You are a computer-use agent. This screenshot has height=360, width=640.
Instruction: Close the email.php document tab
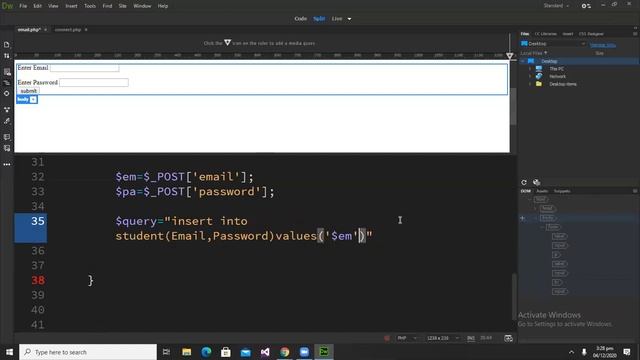[x=45, y=30]
